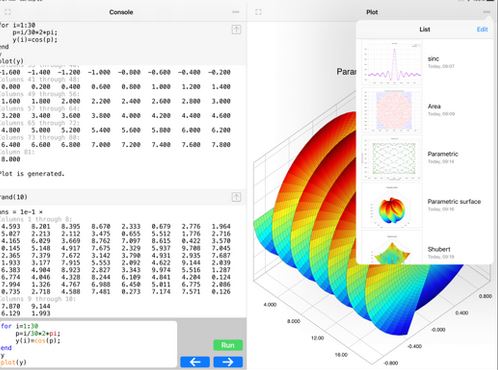498x370 pixels.
Task: Reuse the rand(10) command via its upload icon
Action: 236,197
